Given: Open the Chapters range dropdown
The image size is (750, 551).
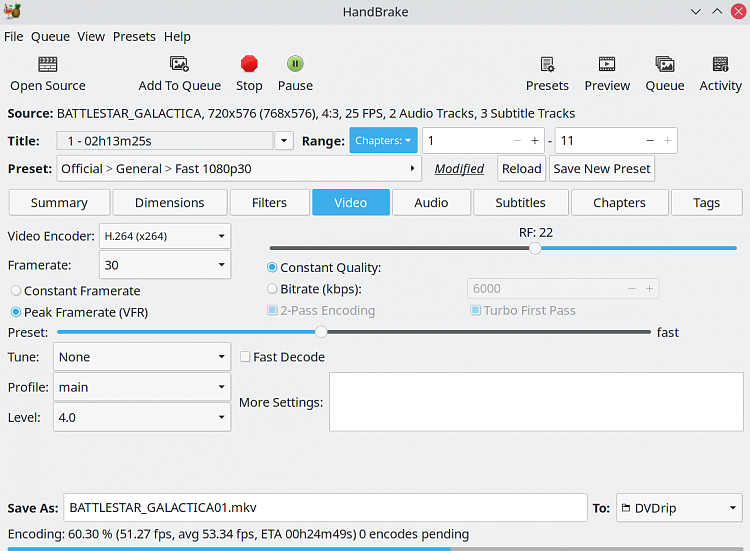Looking at the screenshot, I should point(383,141).
